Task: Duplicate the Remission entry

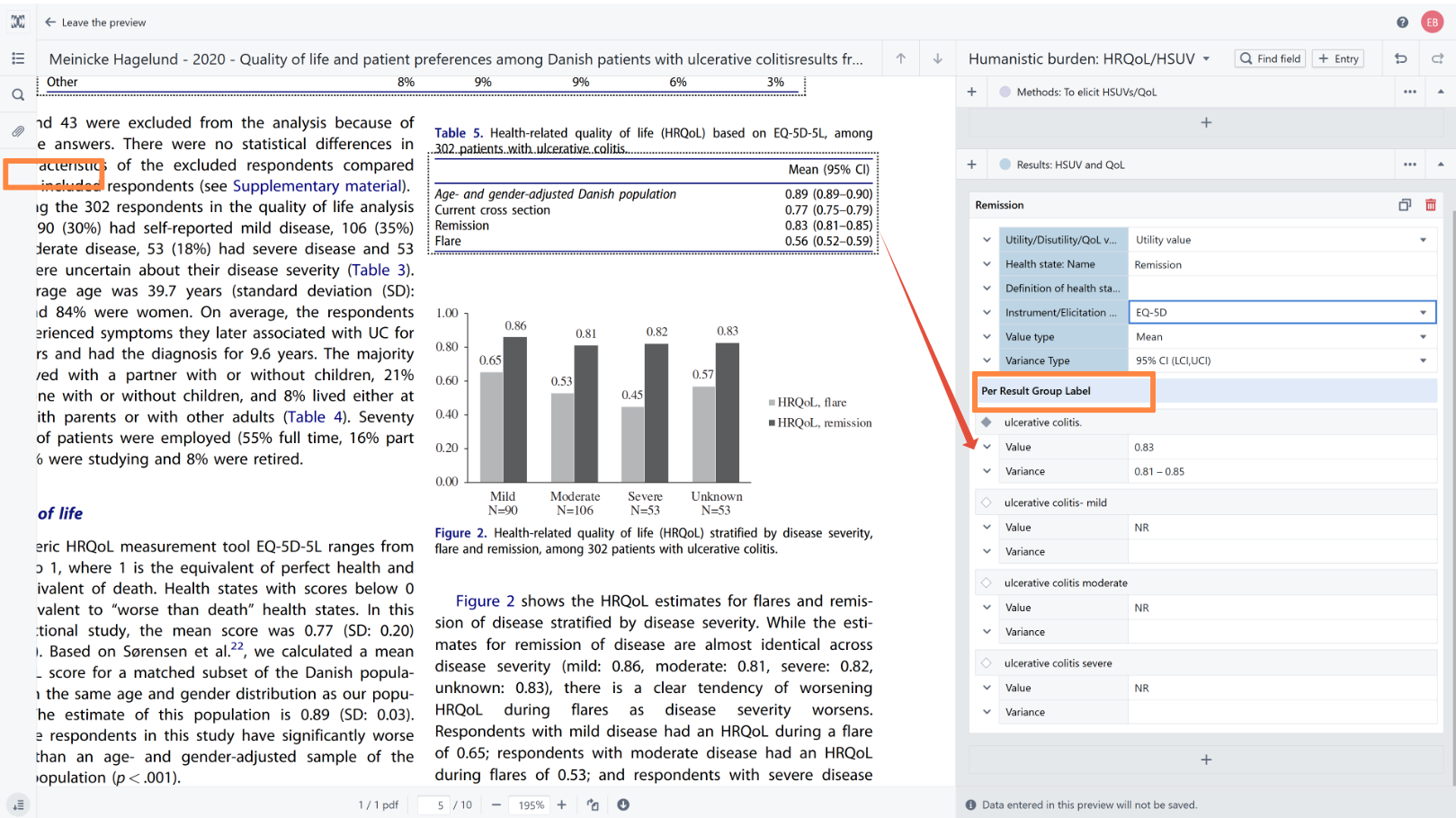Action: (x=1405, y=205)
